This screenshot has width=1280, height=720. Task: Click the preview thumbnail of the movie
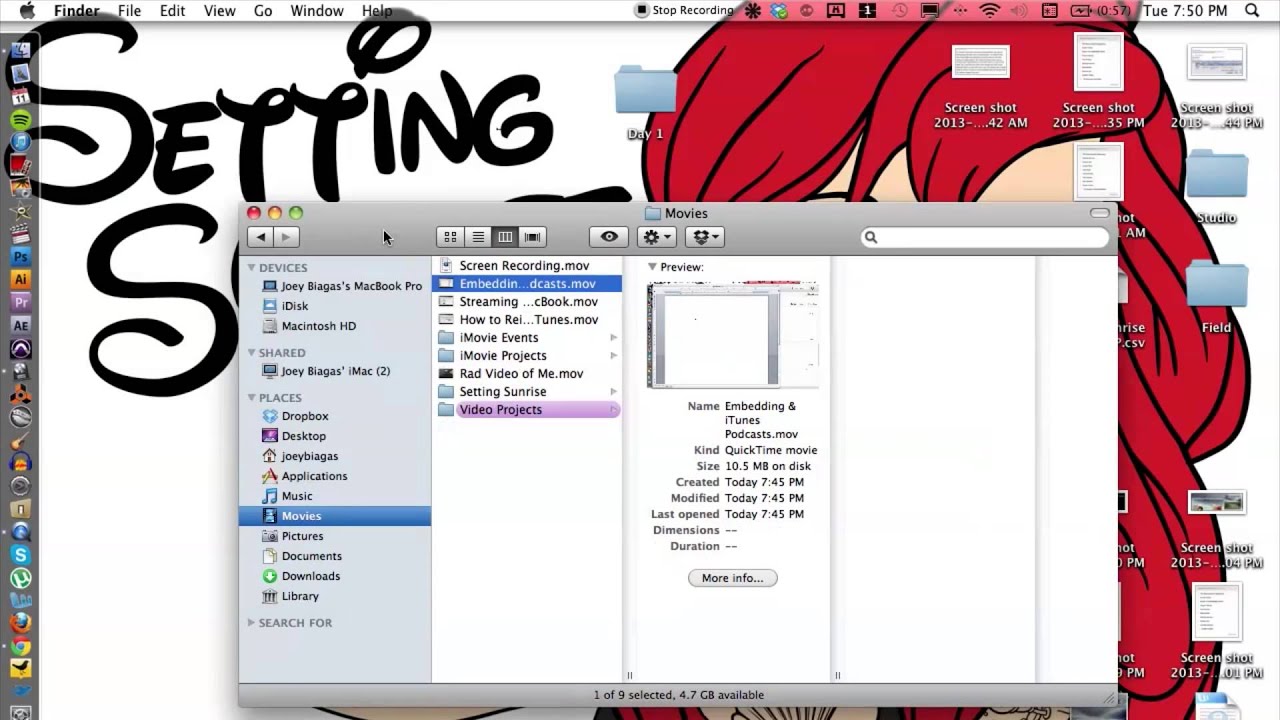click(x=733, y=335)
